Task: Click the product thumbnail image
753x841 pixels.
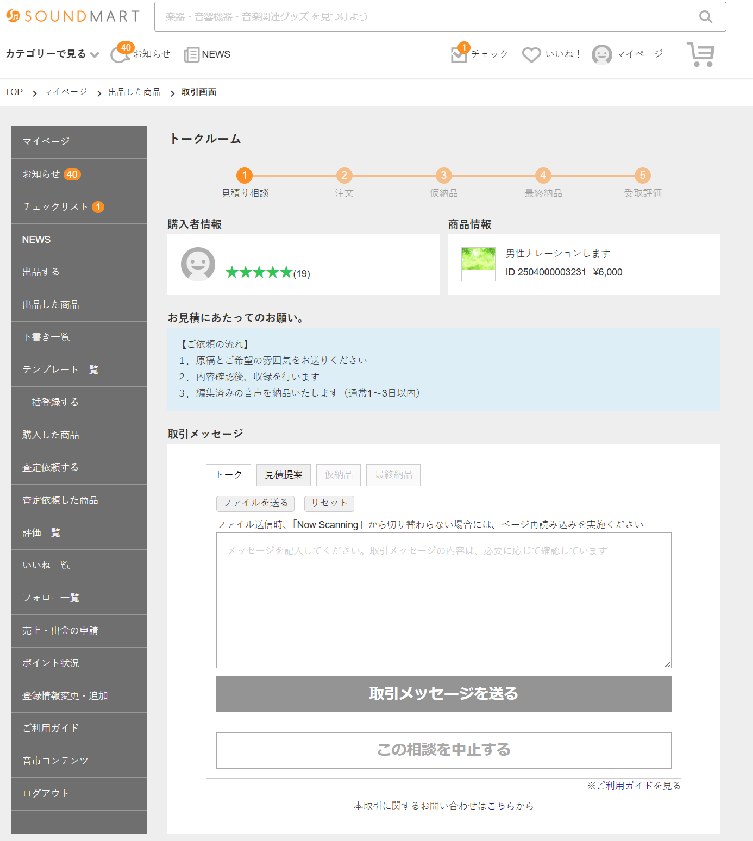Action: [x=478, y=264]
